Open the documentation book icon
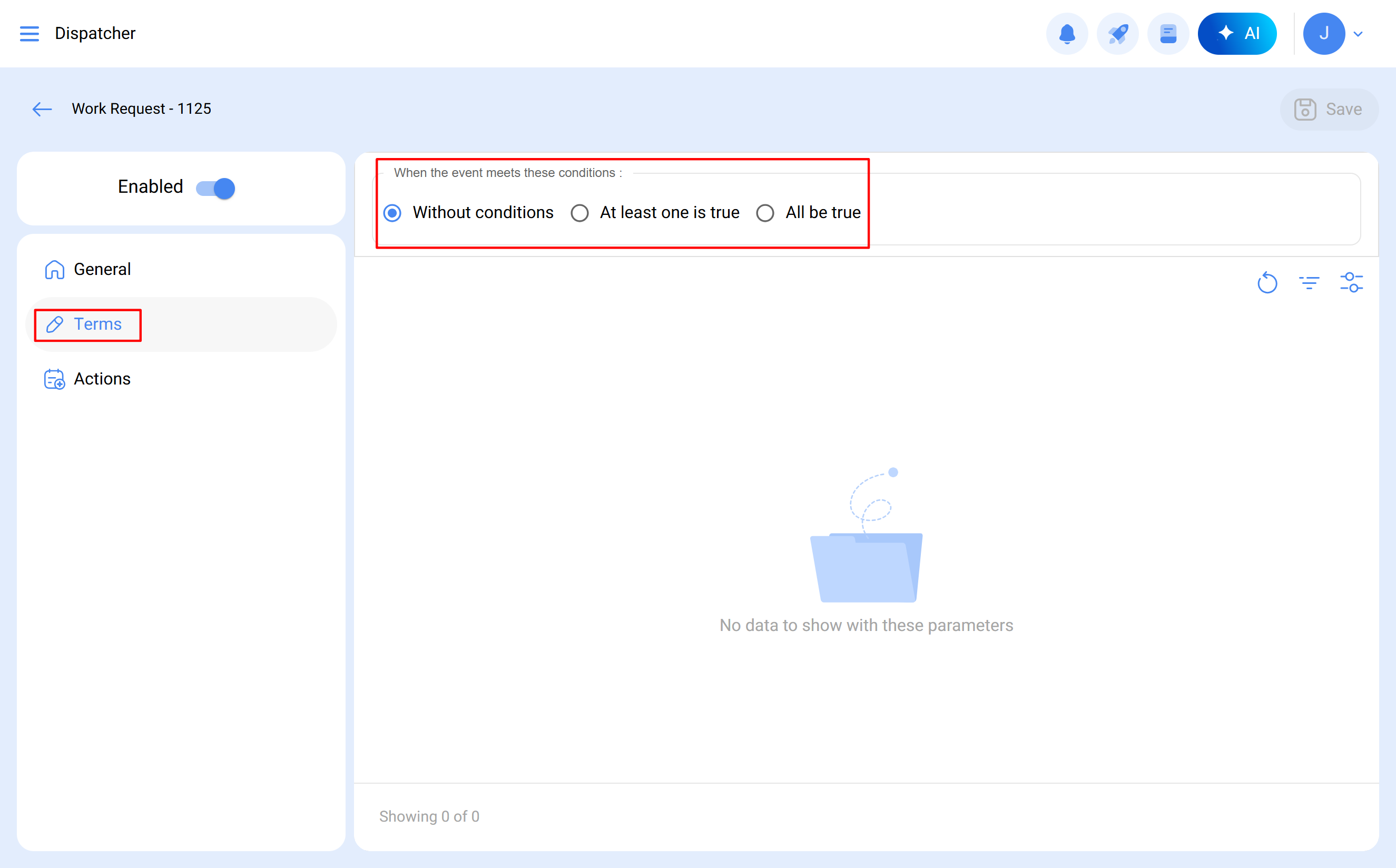The height and width of the screenshot is (868, 1396). click(x=1167, y=33)
